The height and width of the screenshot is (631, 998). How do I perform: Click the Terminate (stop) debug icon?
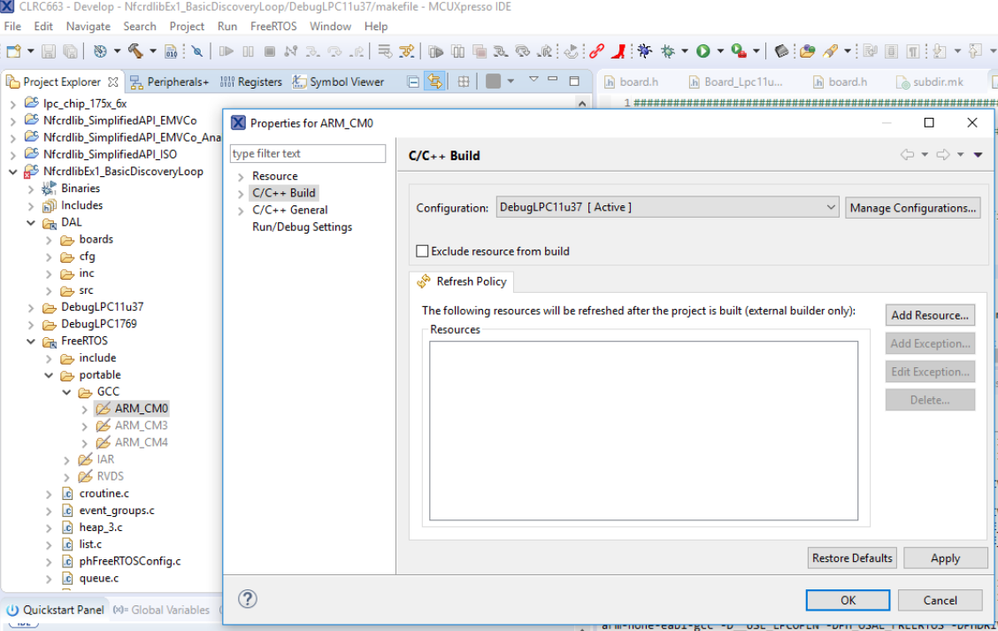click(x=270, y=52)
